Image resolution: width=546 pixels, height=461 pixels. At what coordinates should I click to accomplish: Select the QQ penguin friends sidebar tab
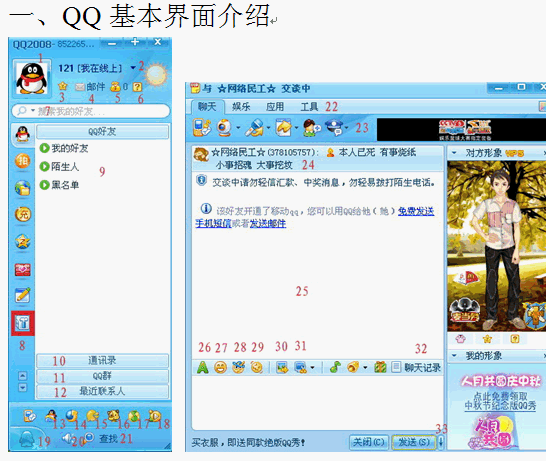(23, 134)
